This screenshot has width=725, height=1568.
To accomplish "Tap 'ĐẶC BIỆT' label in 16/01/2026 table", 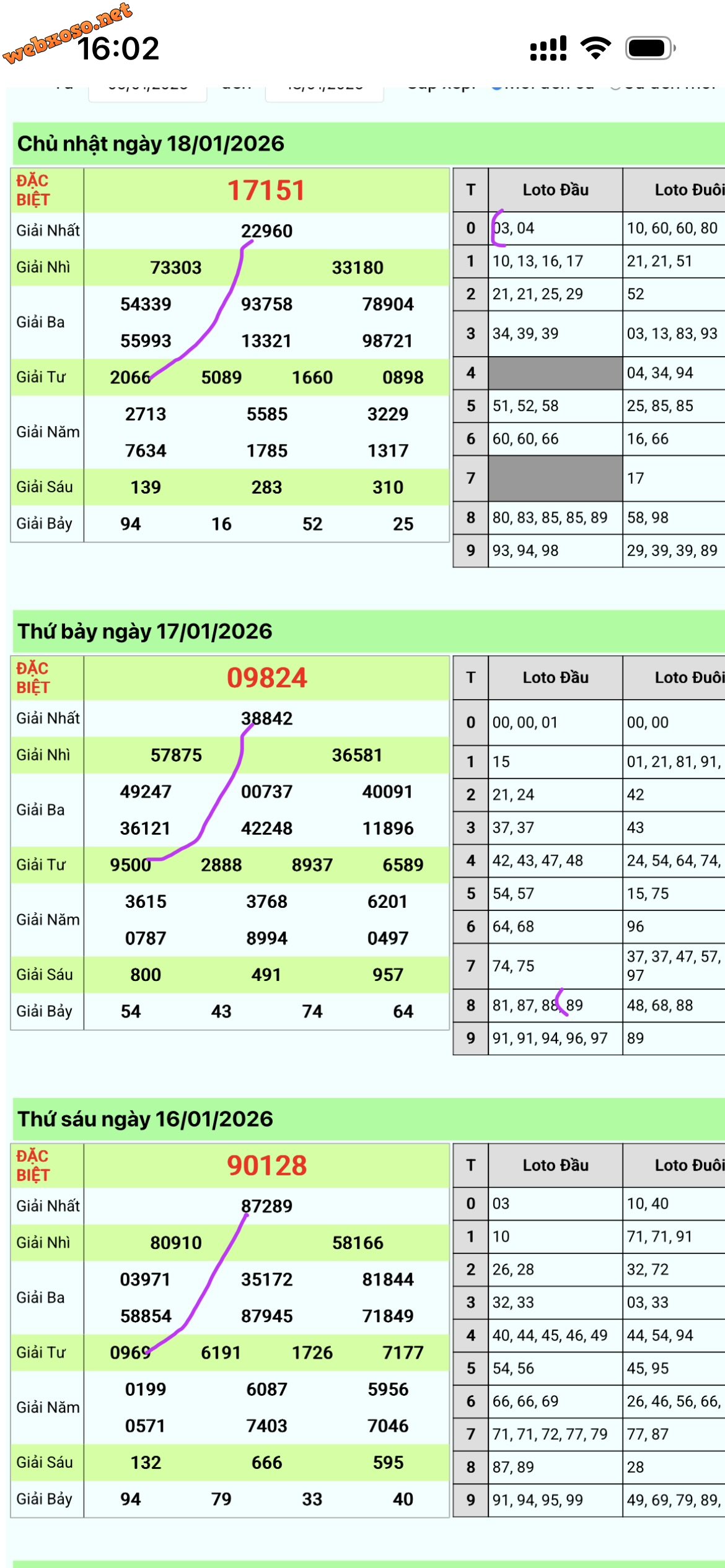I will click(33, 1165).
